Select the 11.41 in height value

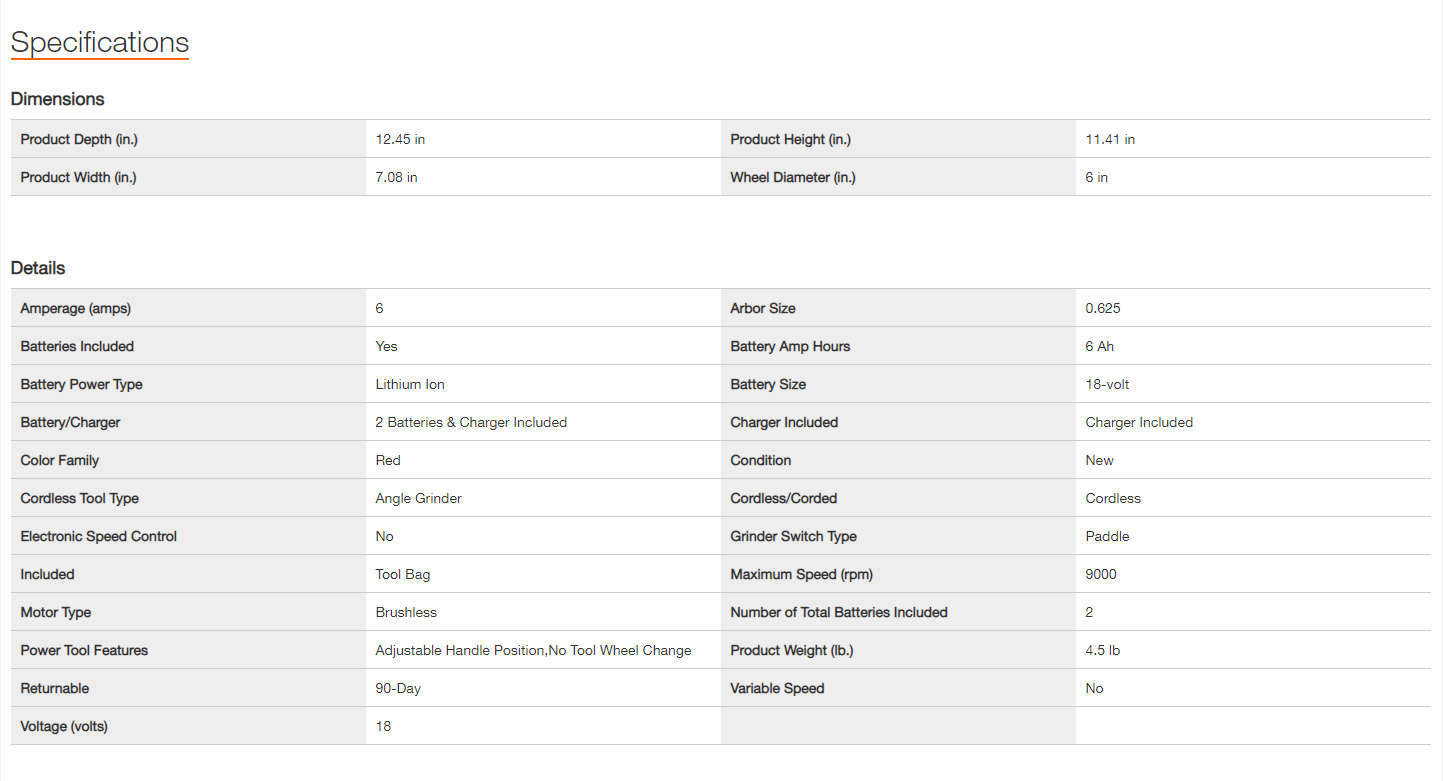tap(1110, 139)
